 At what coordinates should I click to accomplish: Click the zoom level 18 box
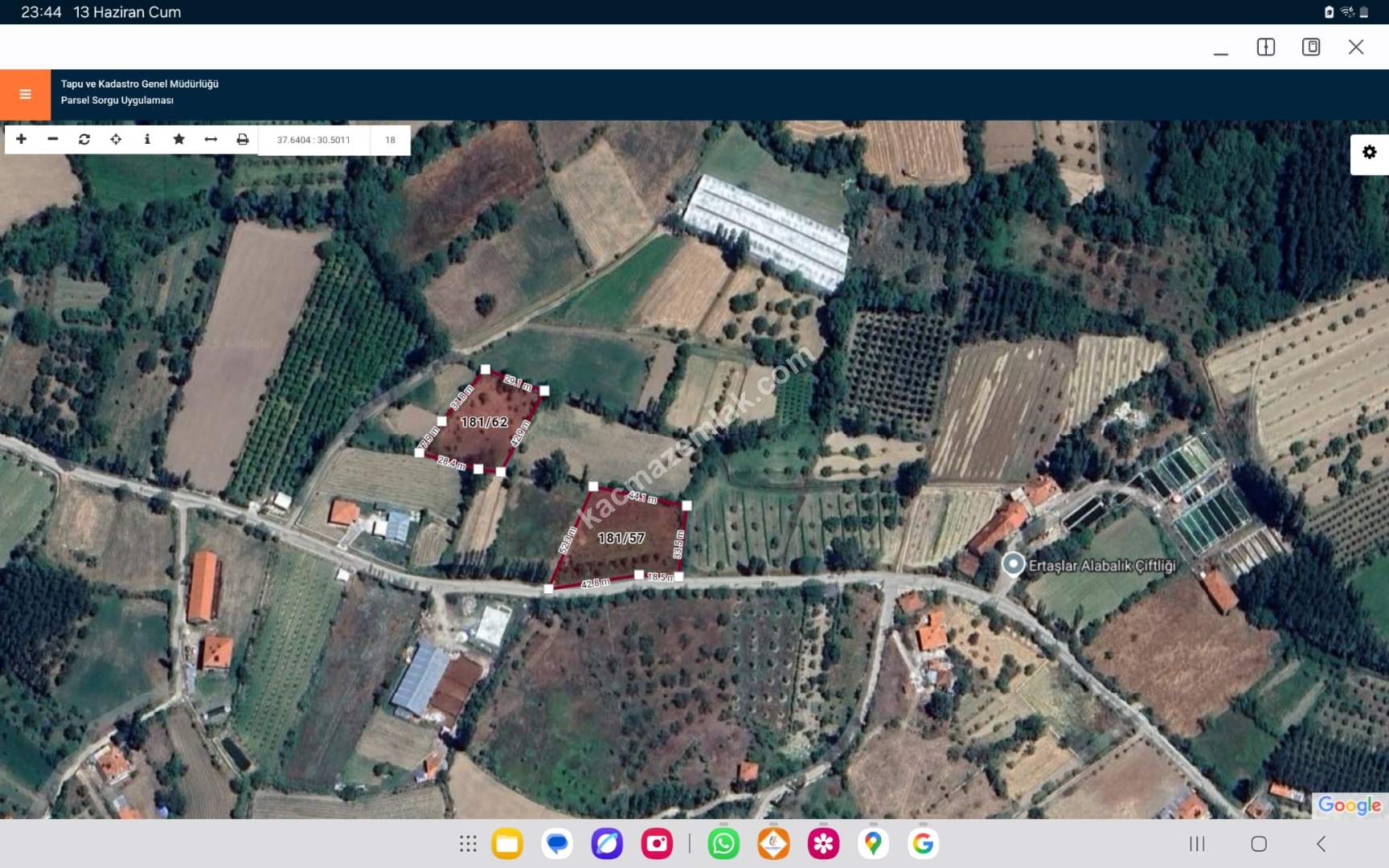pos(390,140)
